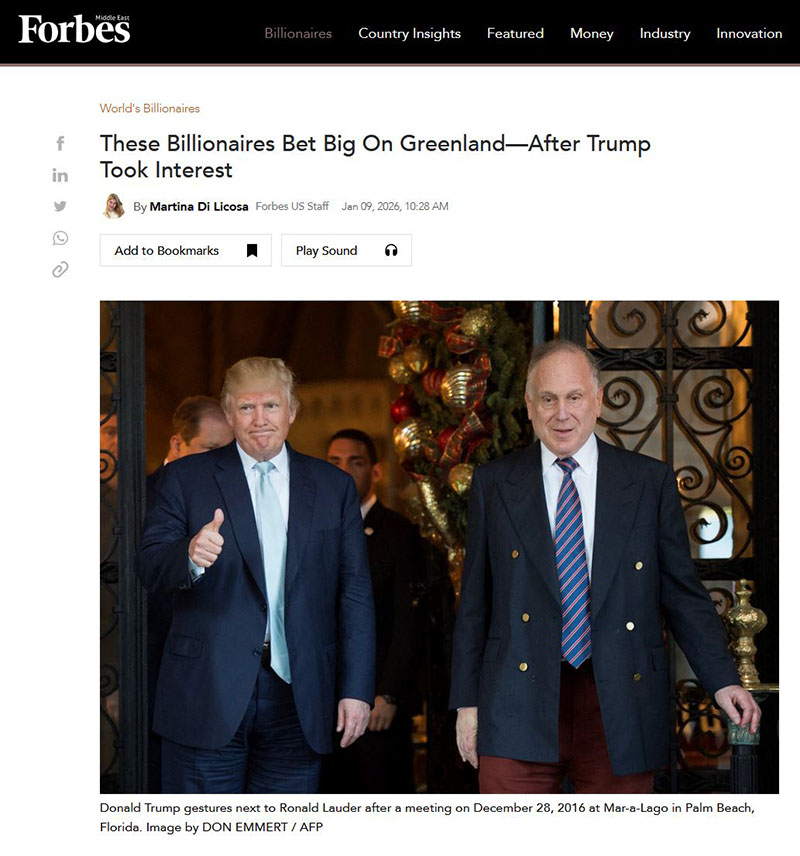Open the Money menu item
800x856 pixels.
pos(592,33)
